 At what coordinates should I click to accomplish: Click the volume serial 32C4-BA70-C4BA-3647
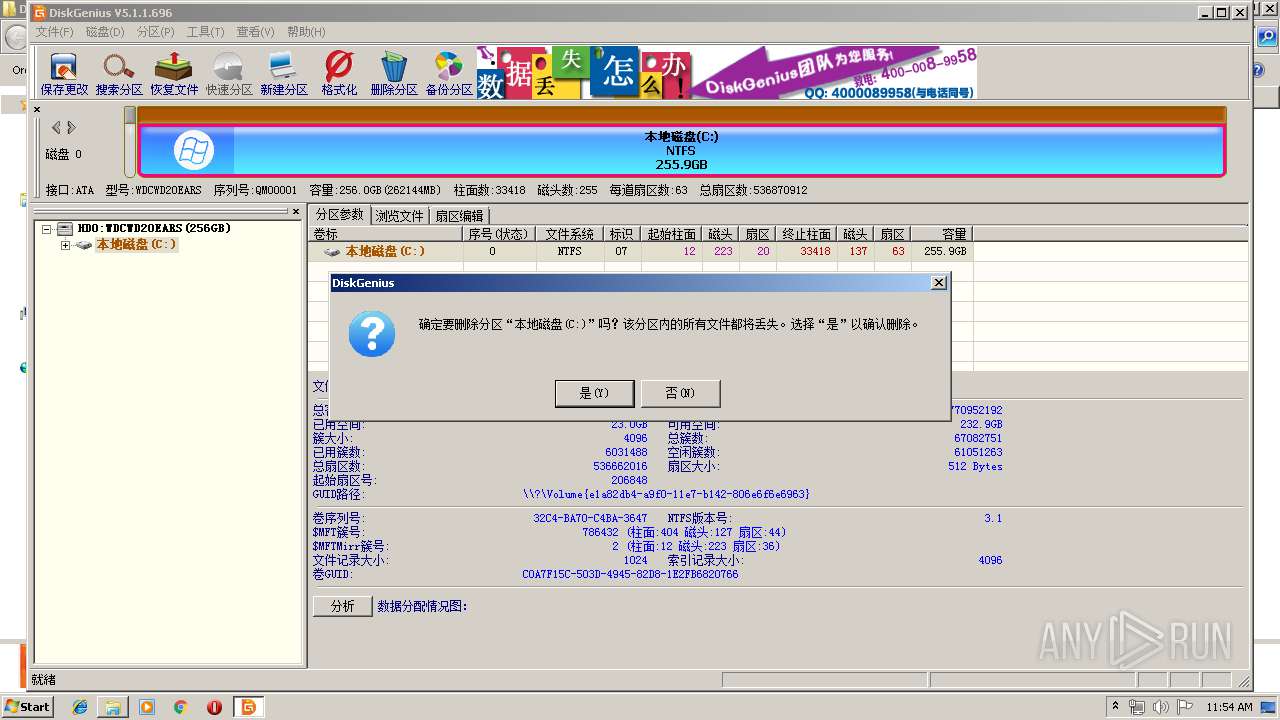590,518
